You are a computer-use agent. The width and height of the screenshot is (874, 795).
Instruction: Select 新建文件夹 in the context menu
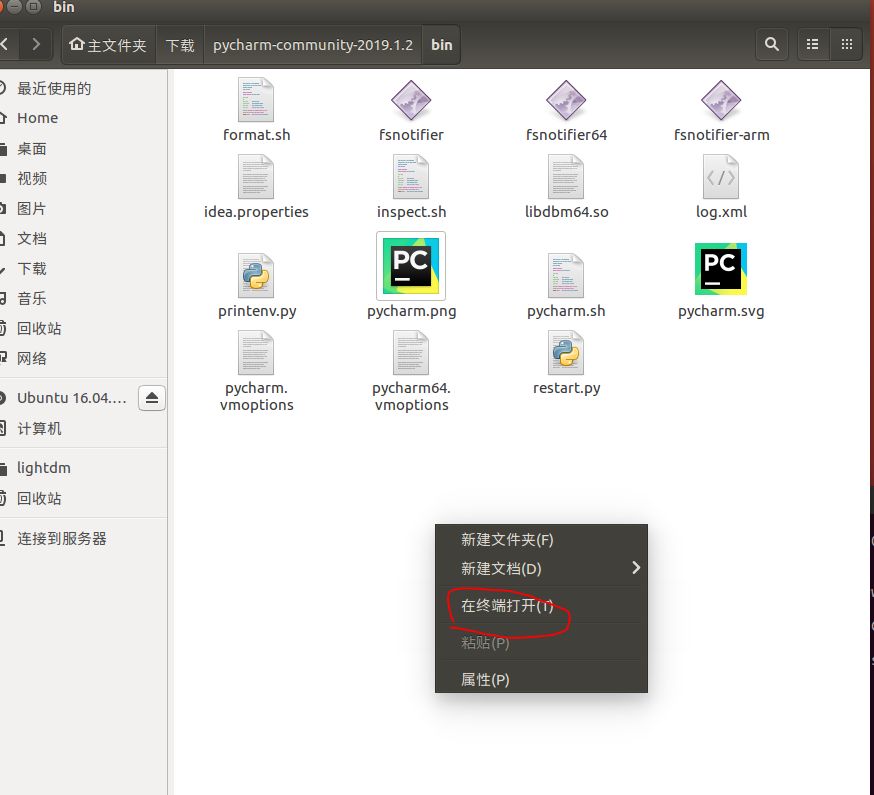[x=505, y=539]
